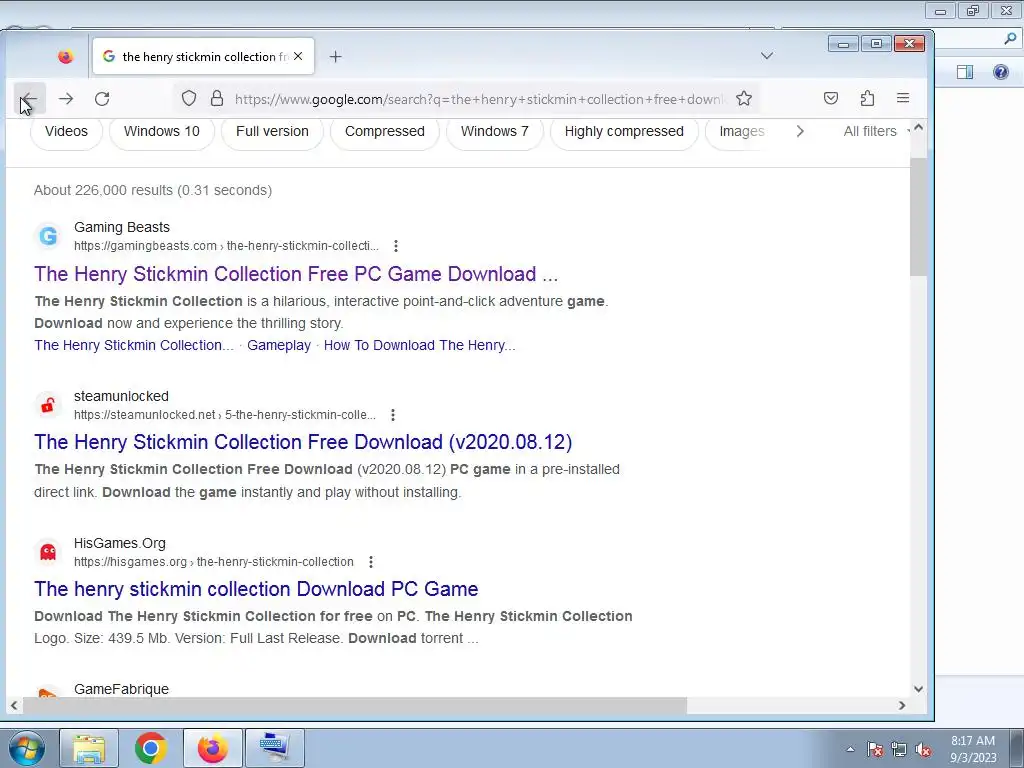Click the pinned Firefox tab icon
This screenshot has width=1024, height=768.
[65, 57]
